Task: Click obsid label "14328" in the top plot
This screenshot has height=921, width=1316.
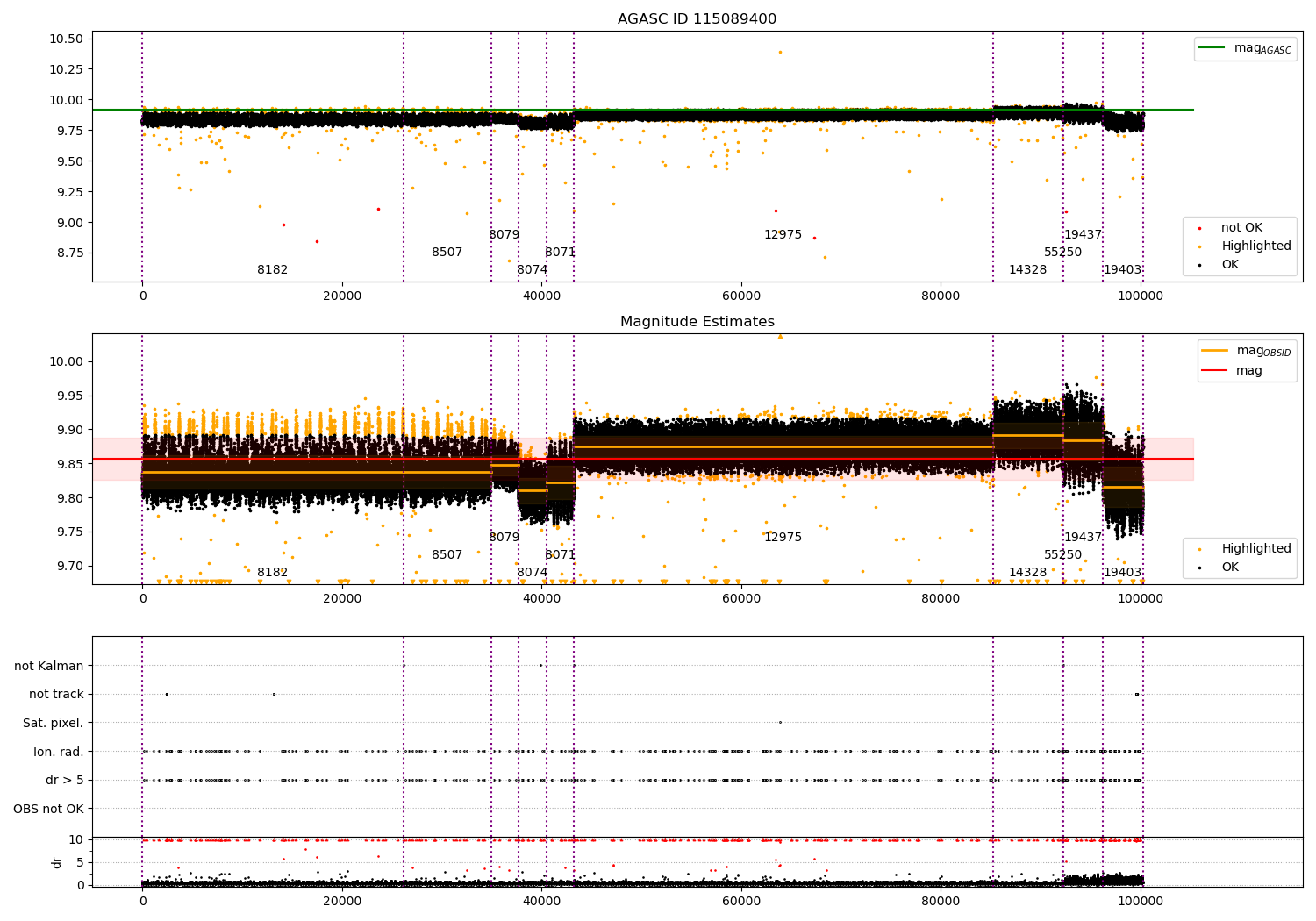Action: point(1027,270)
